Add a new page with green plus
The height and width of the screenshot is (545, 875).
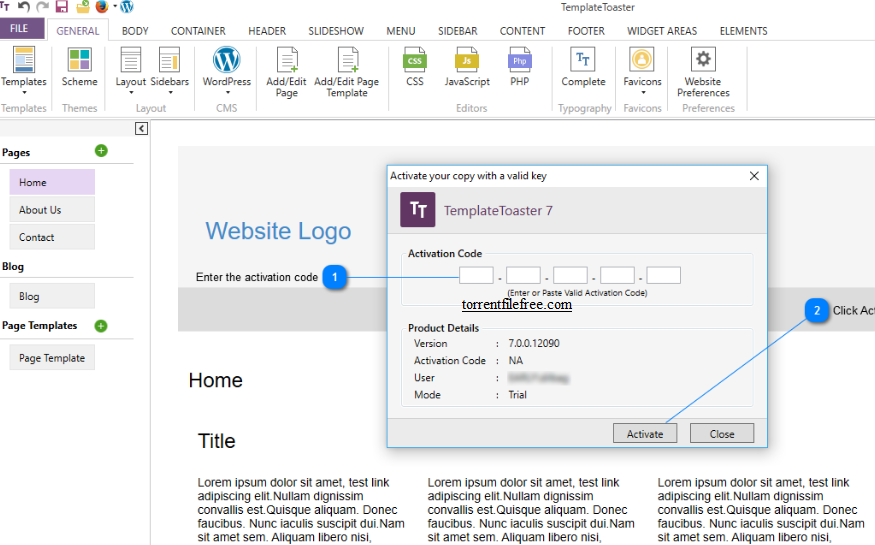click(101, 151)
